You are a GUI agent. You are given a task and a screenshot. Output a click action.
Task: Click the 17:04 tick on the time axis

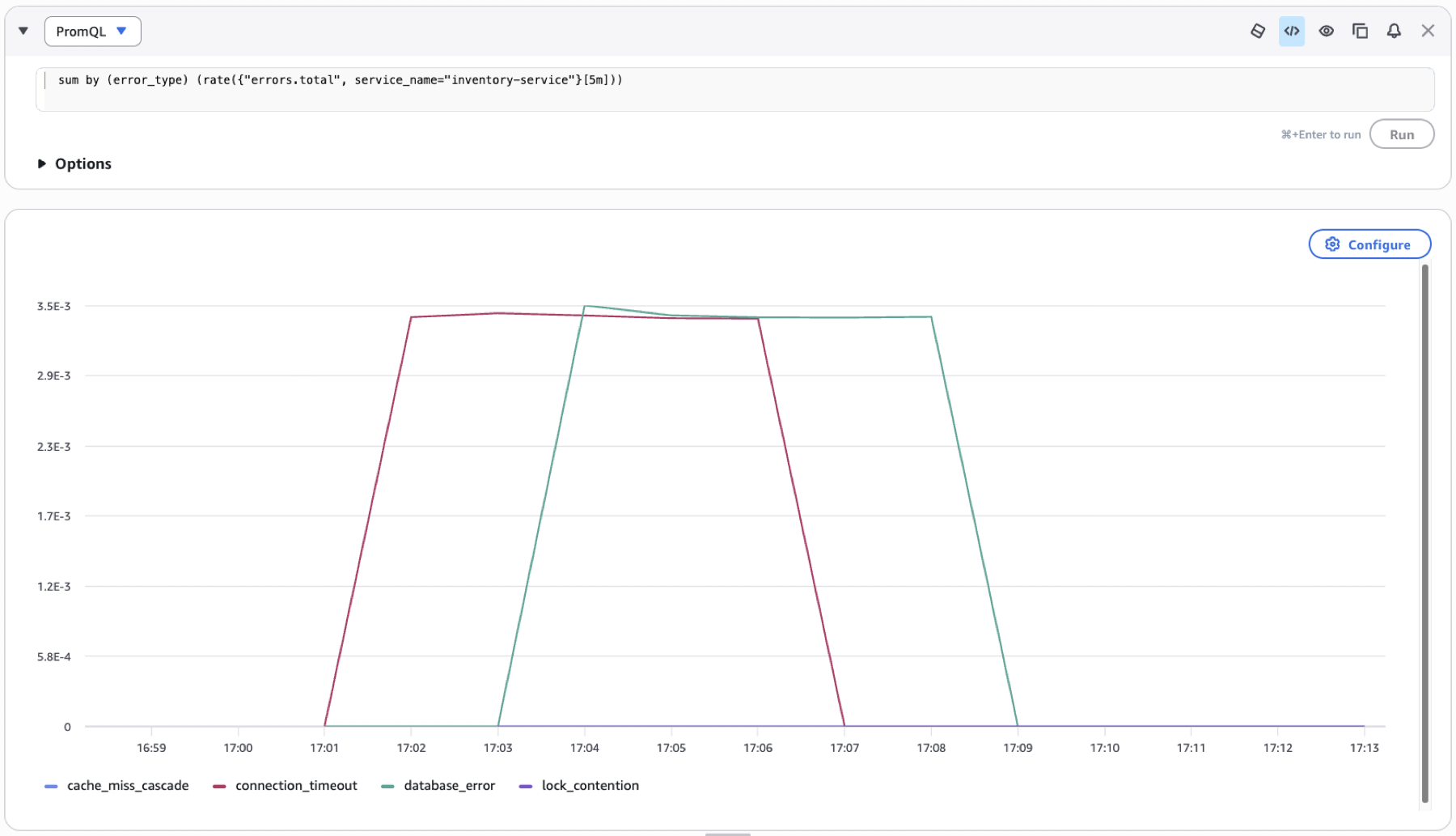tap(584, 748)
